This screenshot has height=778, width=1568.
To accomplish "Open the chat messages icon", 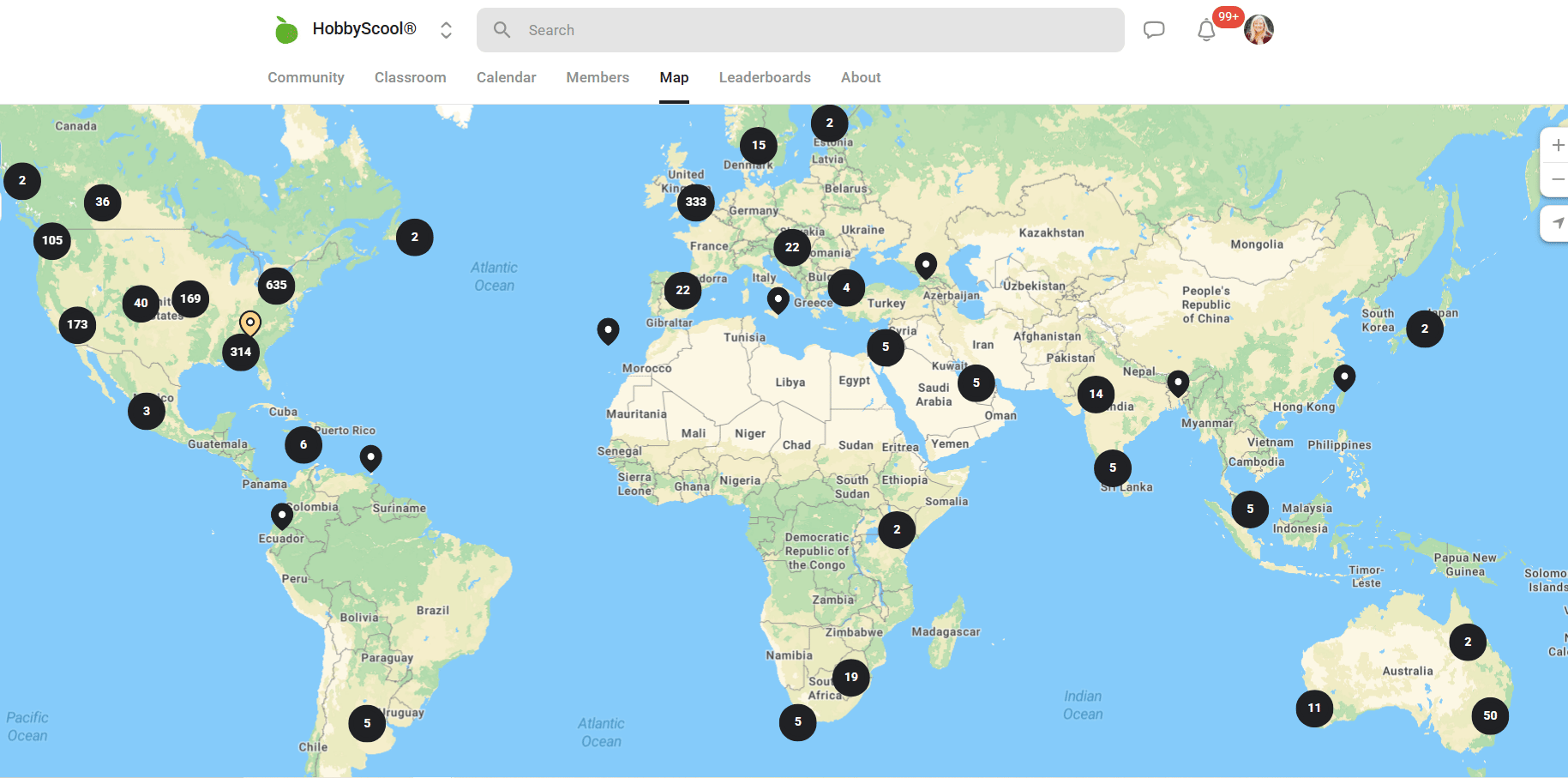I will coord(1154,30).
